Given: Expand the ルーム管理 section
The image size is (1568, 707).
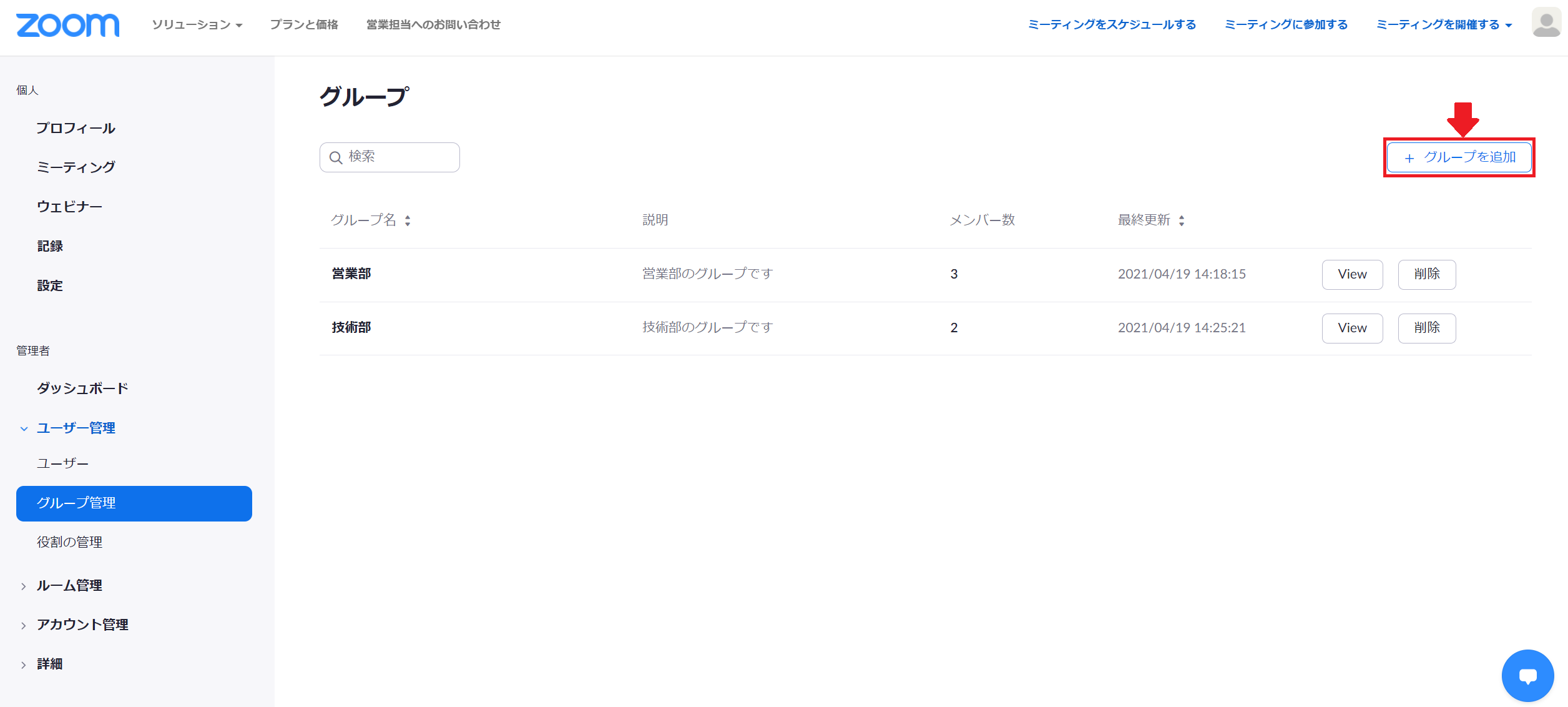Looking at the screenshot, I should click(x=24, y=586).
